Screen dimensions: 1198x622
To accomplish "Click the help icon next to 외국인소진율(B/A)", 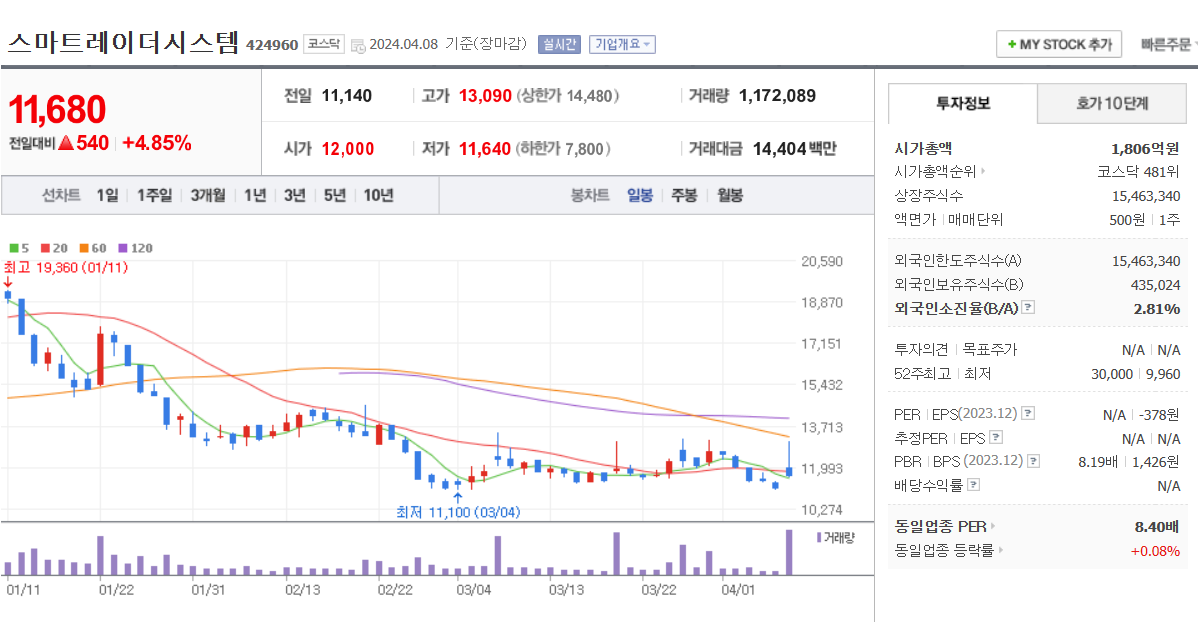I will pos(1028,307).
